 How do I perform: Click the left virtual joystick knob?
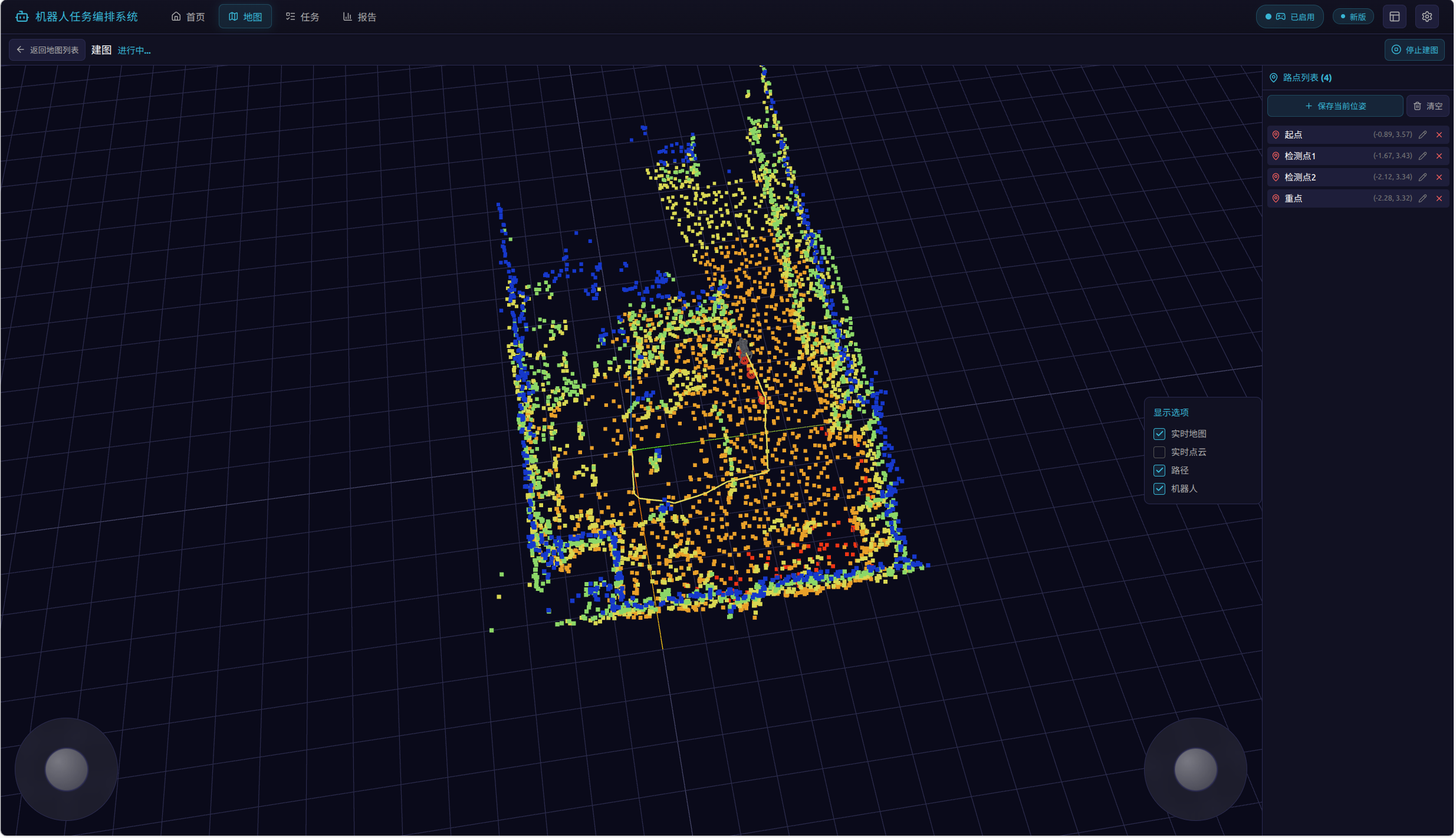(67, 770)
